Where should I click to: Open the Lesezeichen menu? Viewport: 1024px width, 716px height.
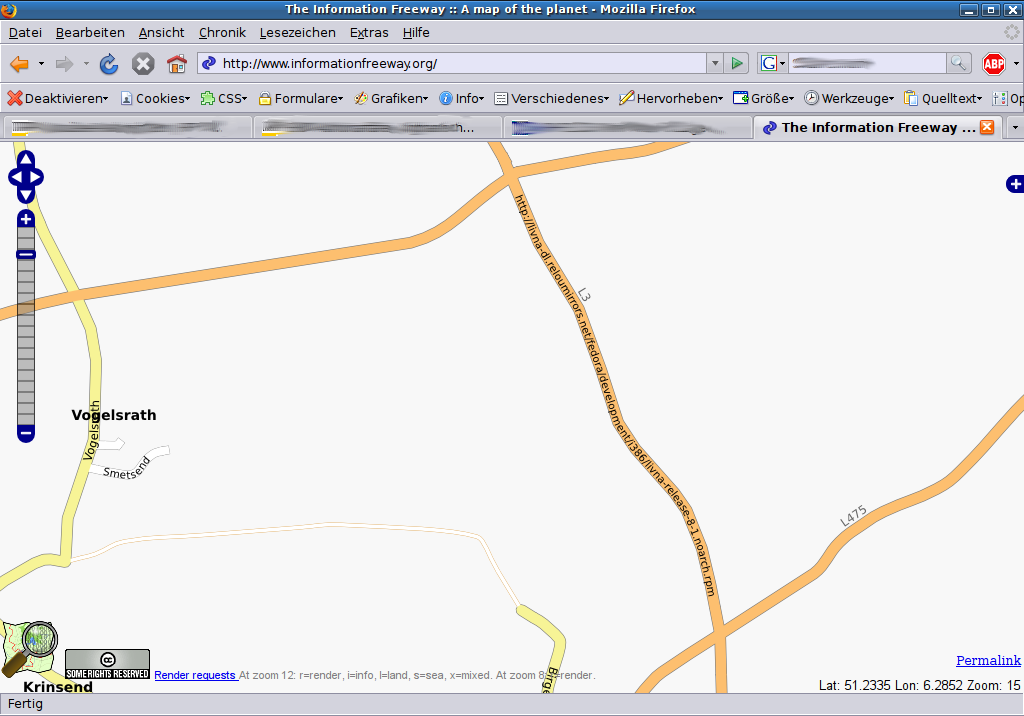(x=297, y=33)
